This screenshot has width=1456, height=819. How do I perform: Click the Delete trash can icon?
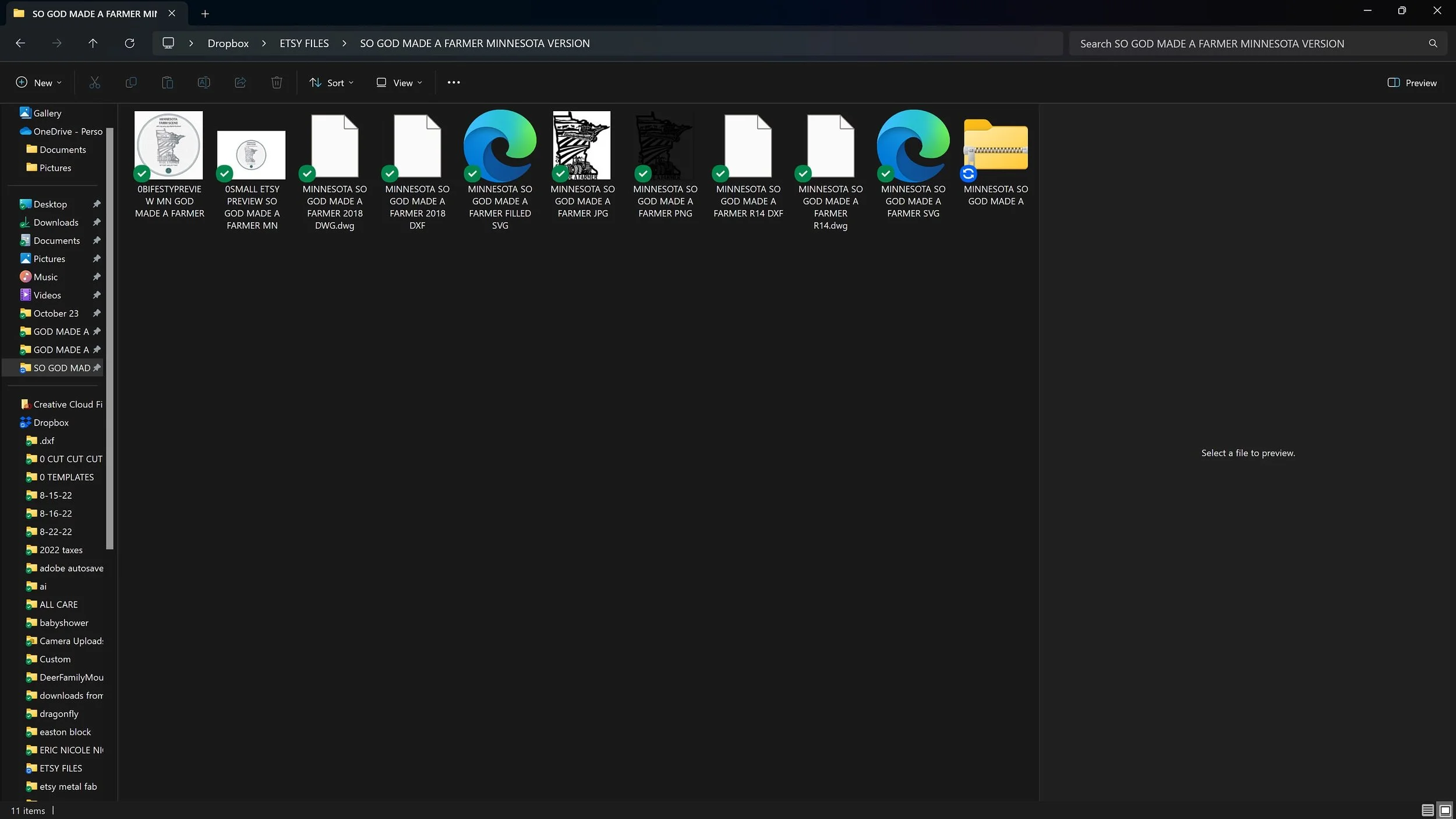tap(277, 83)
